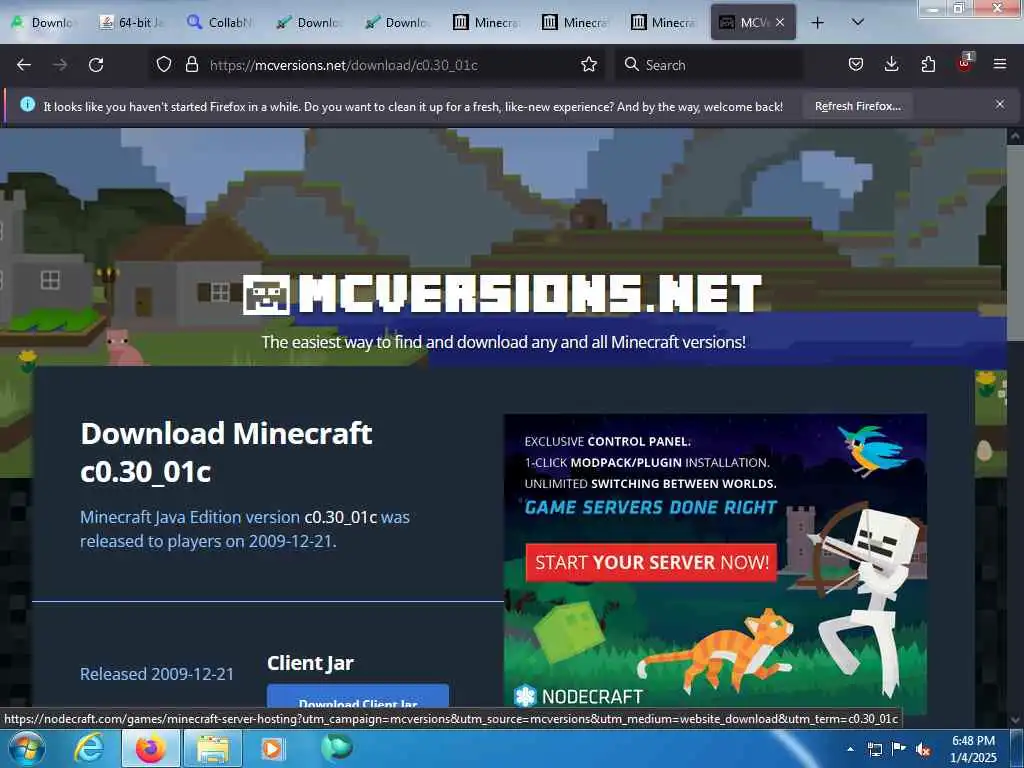Reload the current page

point(96,65)
